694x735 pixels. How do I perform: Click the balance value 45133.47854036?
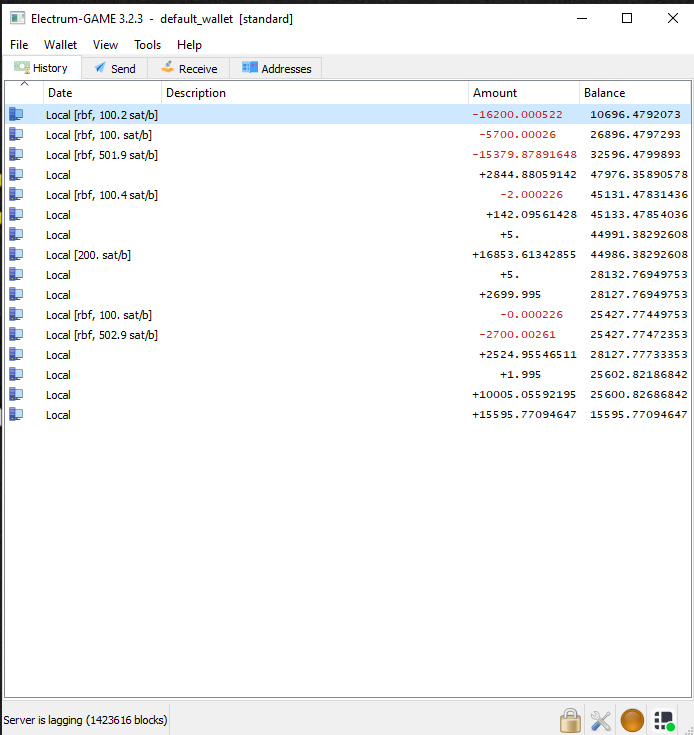coord(639,214)
